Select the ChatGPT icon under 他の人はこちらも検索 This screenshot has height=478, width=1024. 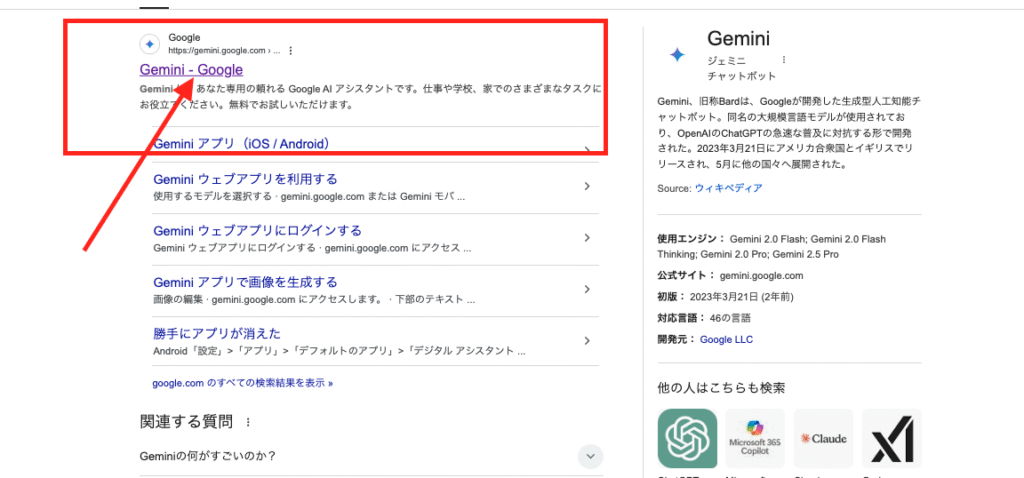coord(687,438)
